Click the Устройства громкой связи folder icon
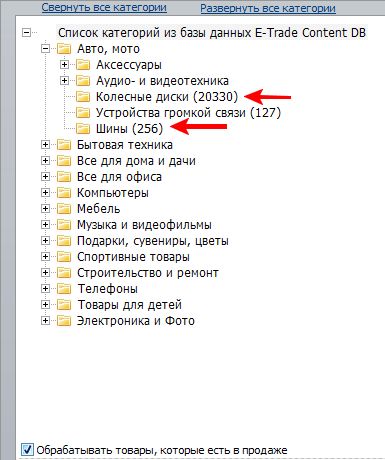 [x=83, y=113]
